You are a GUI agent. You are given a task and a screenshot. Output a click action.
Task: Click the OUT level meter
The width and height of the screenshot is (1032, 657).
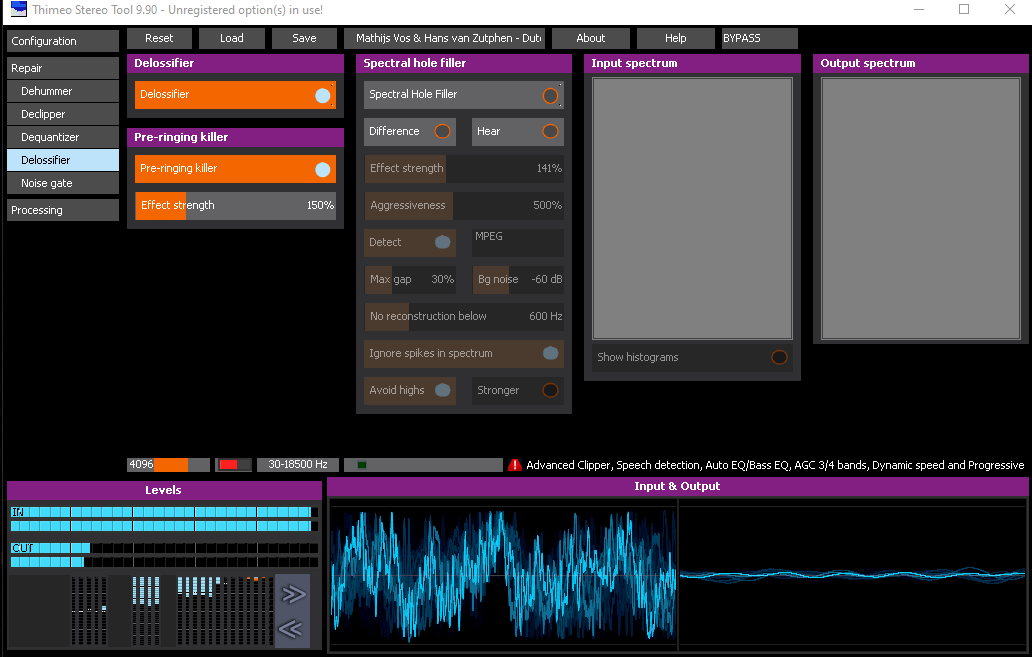165,555
